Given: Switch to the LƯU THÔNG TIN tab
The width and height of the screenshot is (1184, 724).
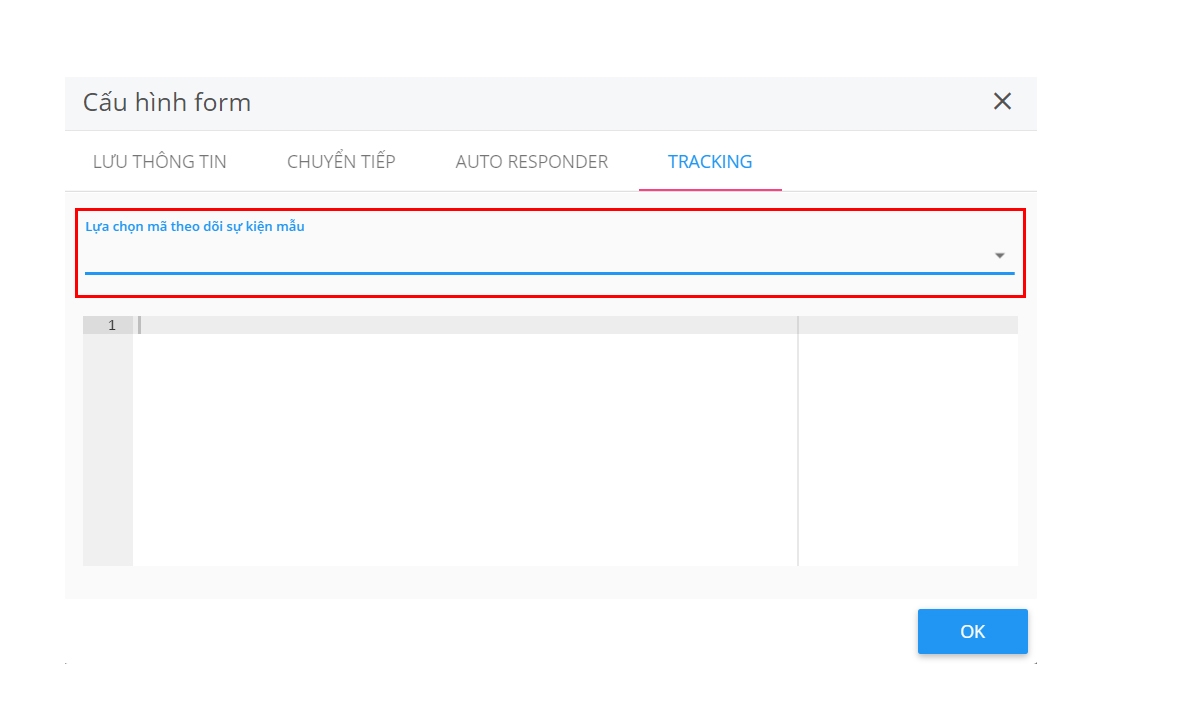Looking at the screenshot, I should point(160,162).
